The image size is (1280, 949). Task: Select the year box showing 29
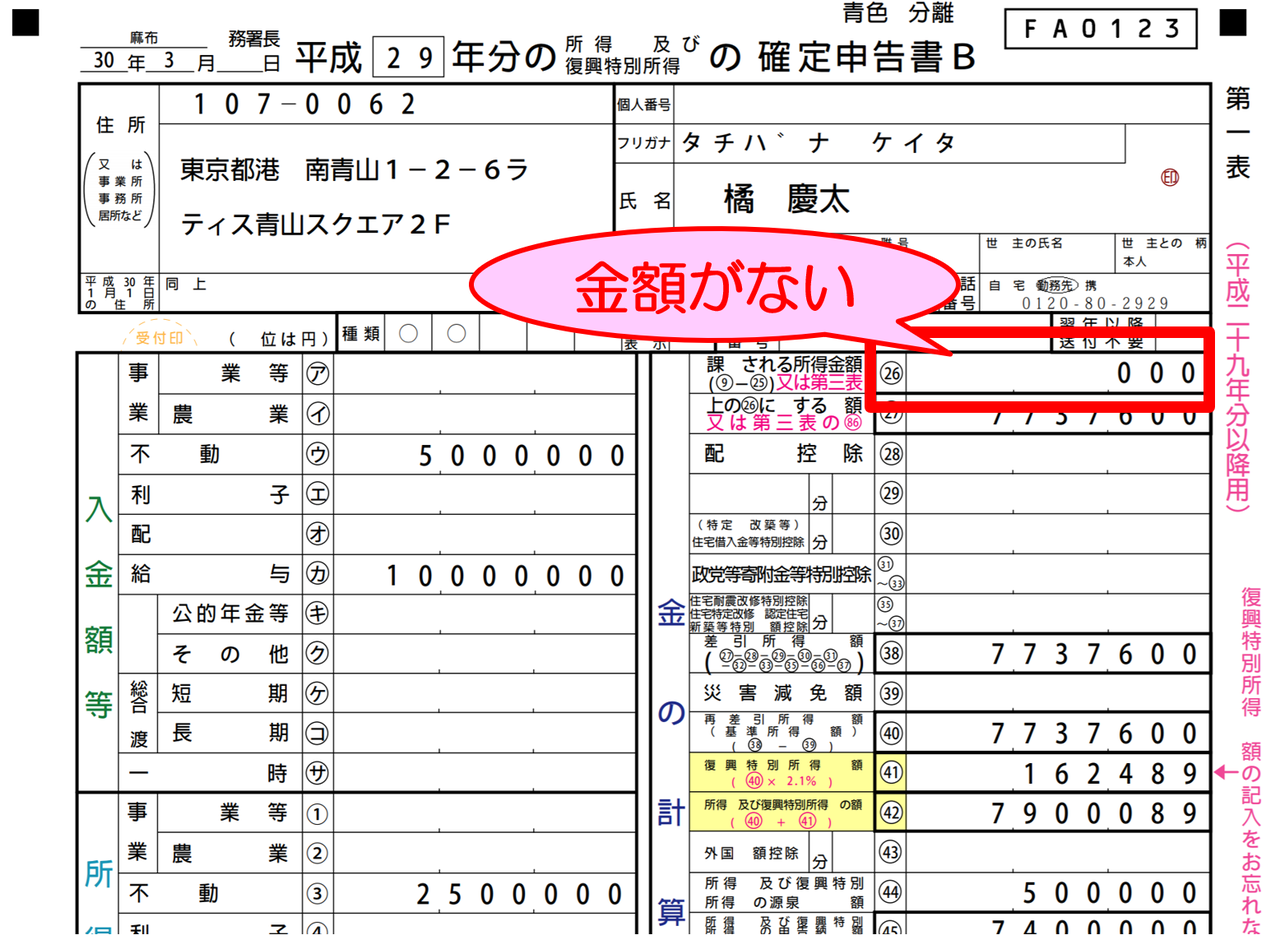(x=407, y=58)
